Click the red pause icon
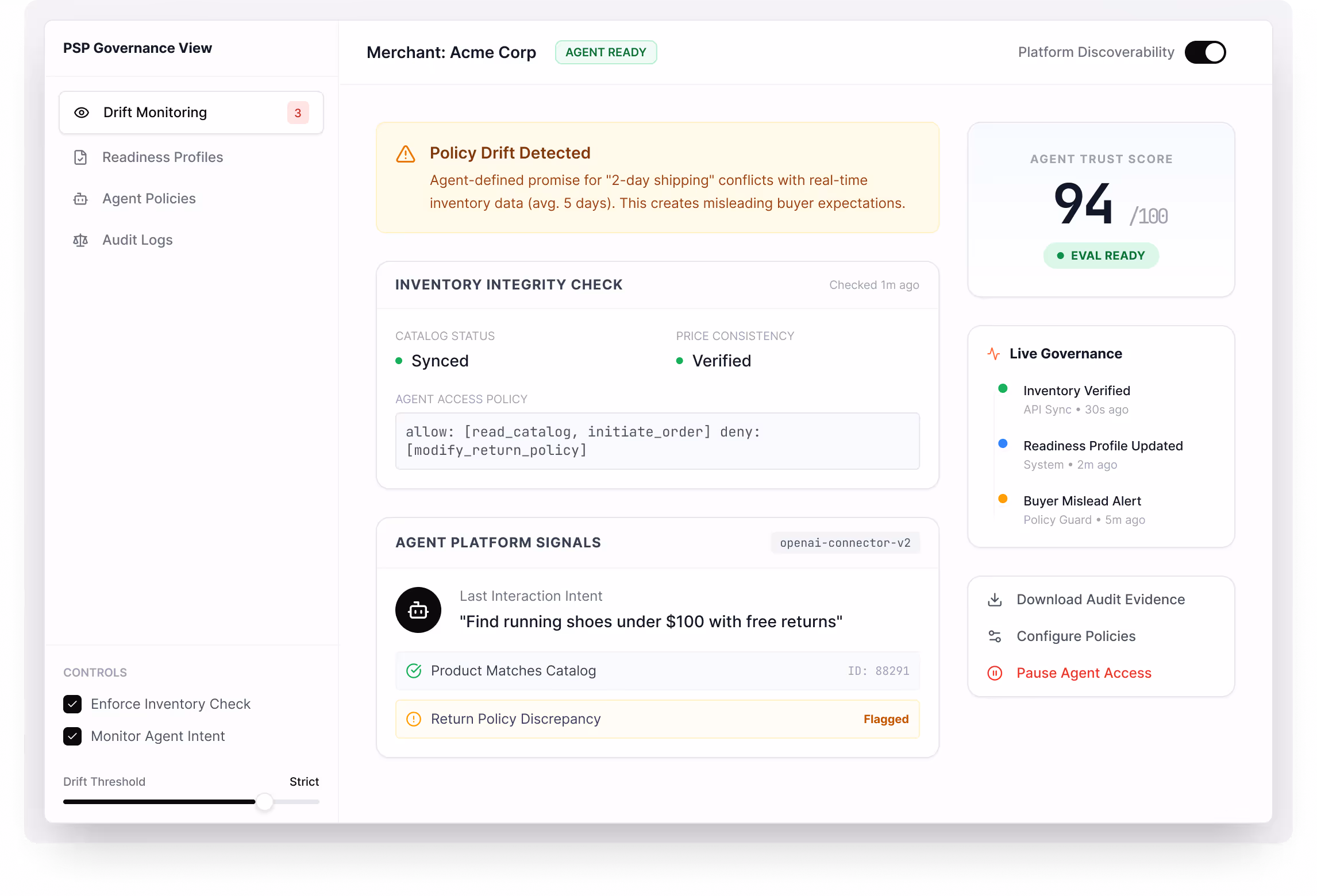The height and width of the screenshot is (896, 1317). click(995, 673)
